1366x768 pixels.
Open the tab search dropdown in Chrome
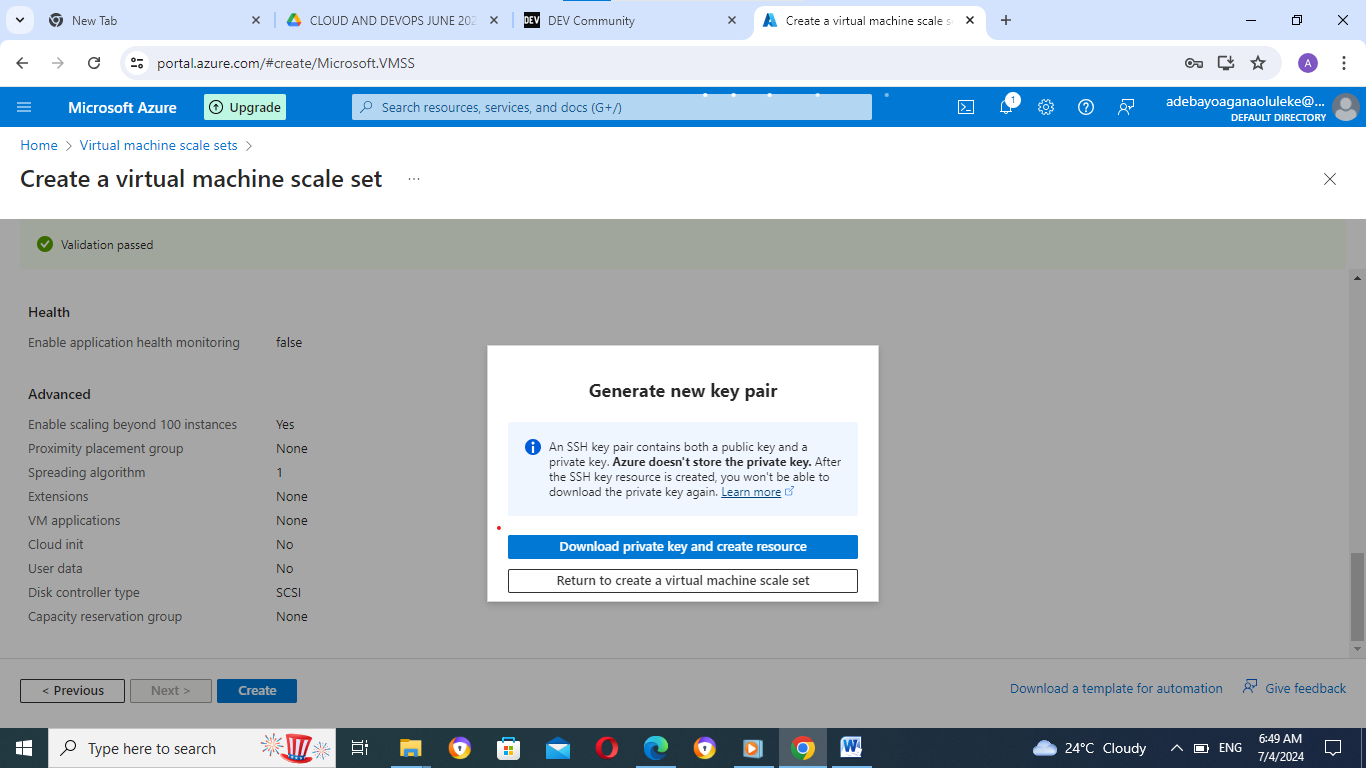click(19, 20)
